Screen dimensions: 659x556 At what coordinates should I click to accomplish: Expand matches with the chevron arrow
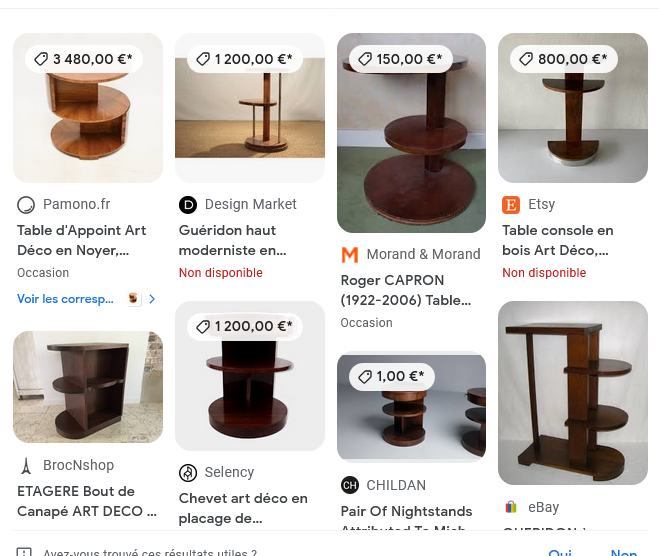pyautogui.click(x=152, y=299)
